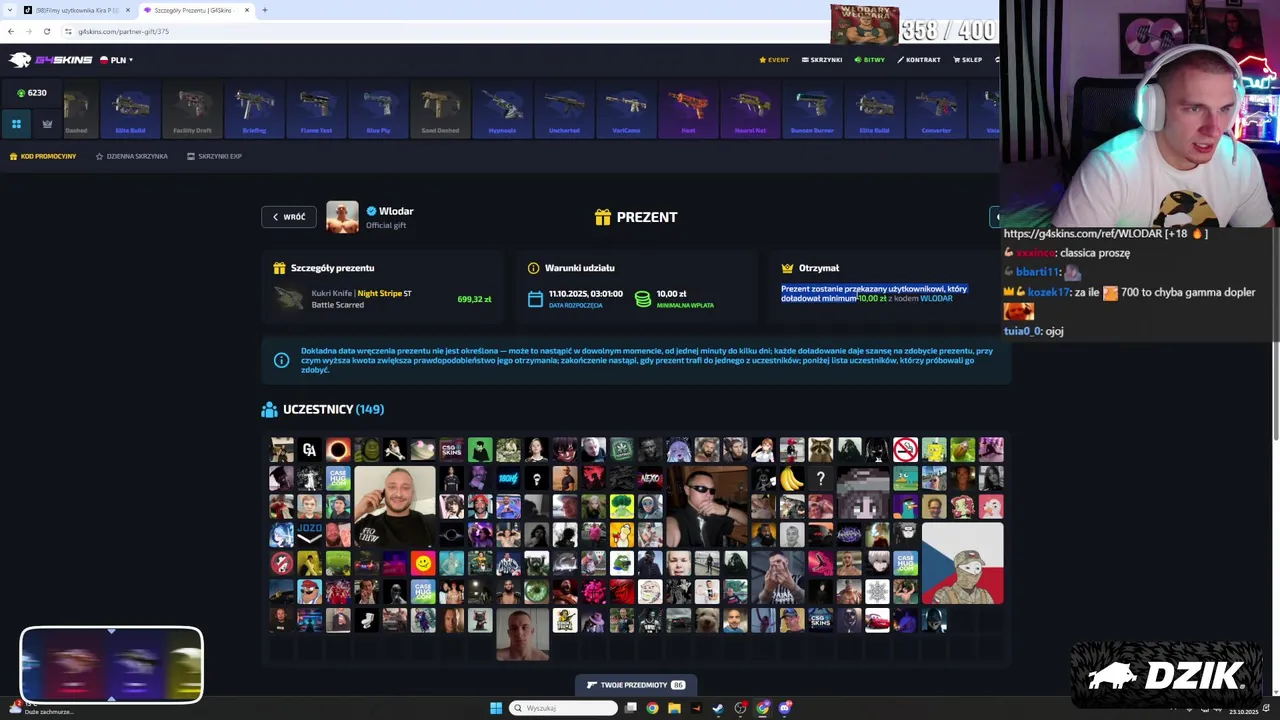Click the gift icon next to PREZENT
The width and height of the screenshot is (1280, 720).
(x=602, y=217)
